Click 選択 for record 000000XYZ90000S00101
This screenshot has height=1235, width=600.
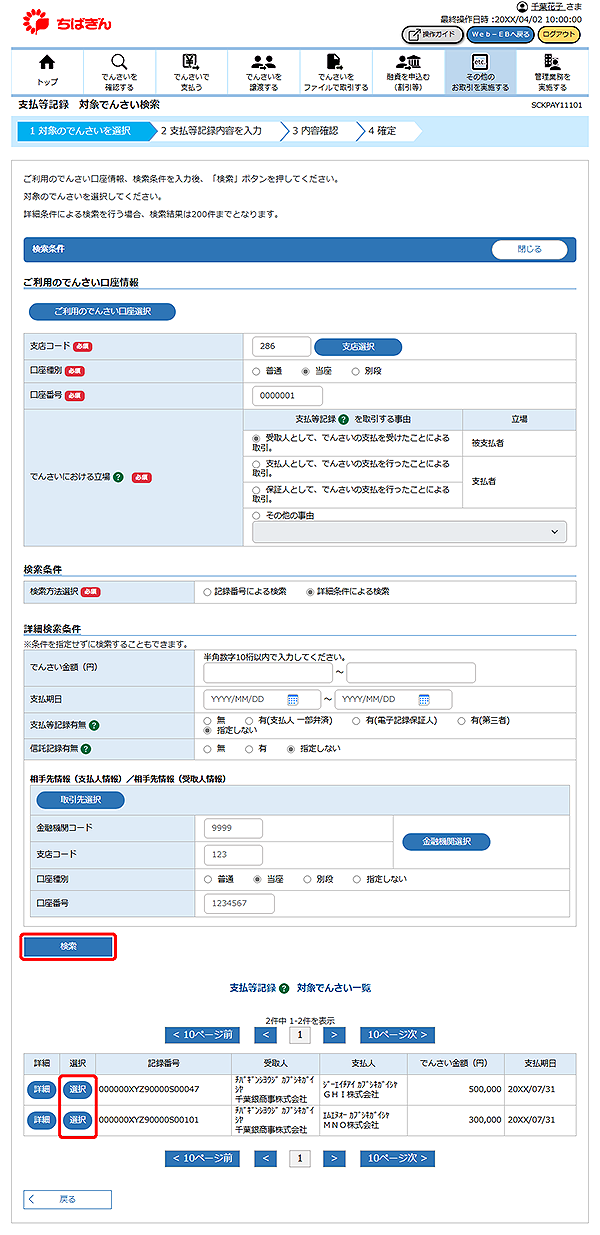(77, 1121)
